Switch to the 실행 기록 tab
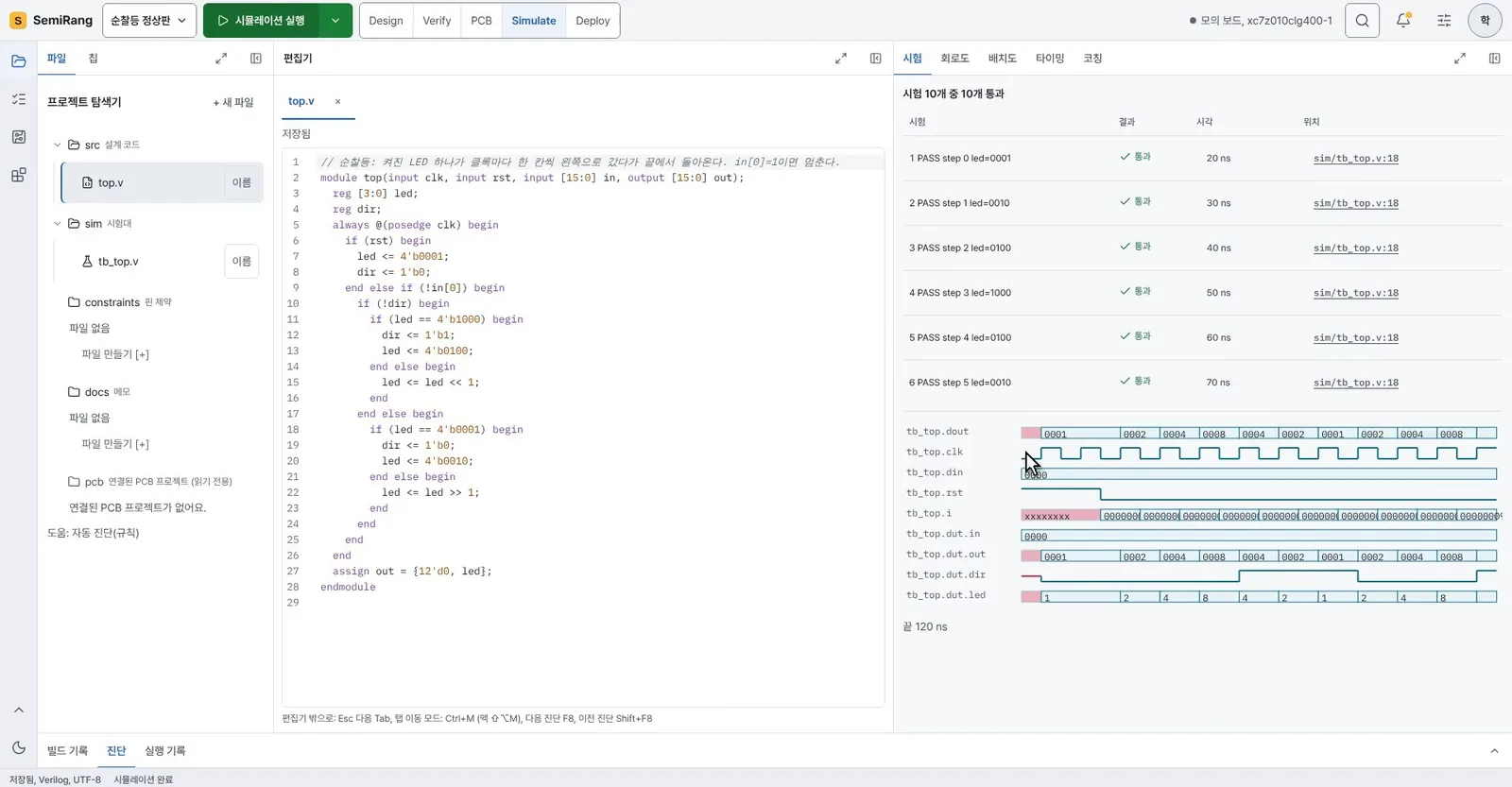 tap(164, 751)
